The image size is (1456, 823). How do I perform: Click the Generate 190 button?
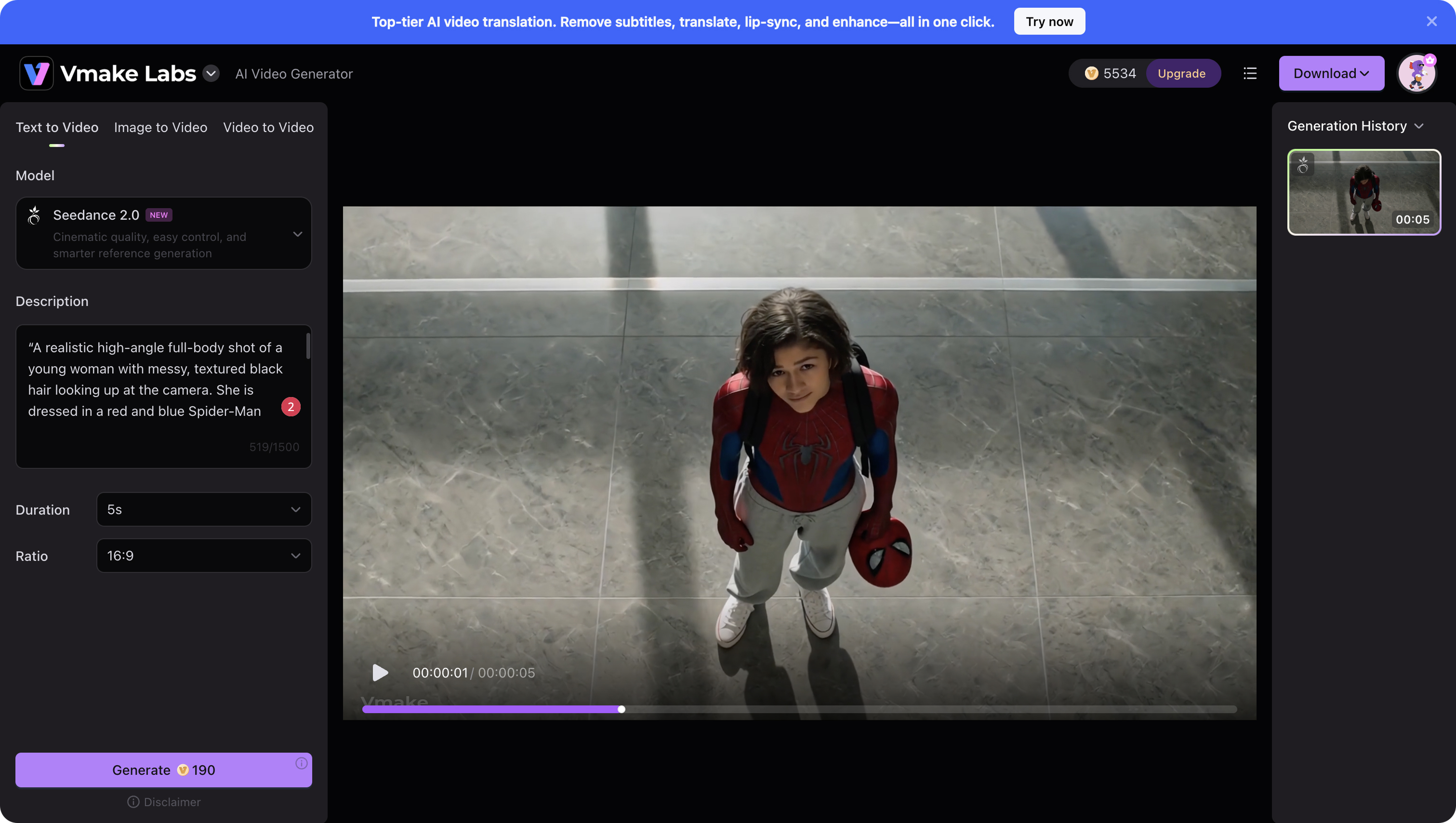point(164,770)
